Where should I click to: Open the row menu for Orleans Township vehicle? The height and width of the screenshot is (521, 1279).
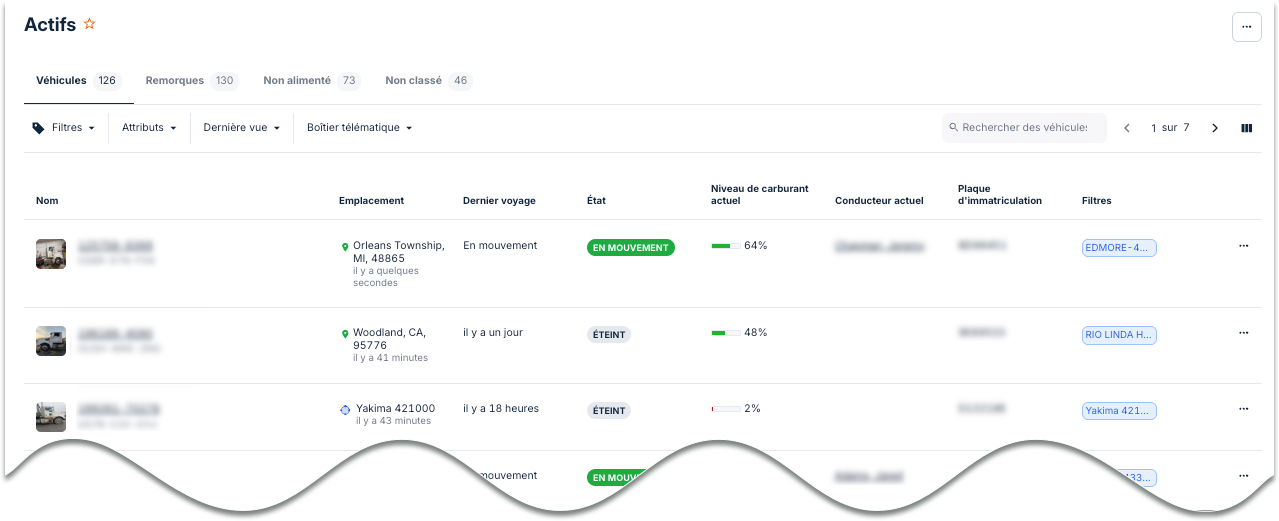click(1243, 246)
